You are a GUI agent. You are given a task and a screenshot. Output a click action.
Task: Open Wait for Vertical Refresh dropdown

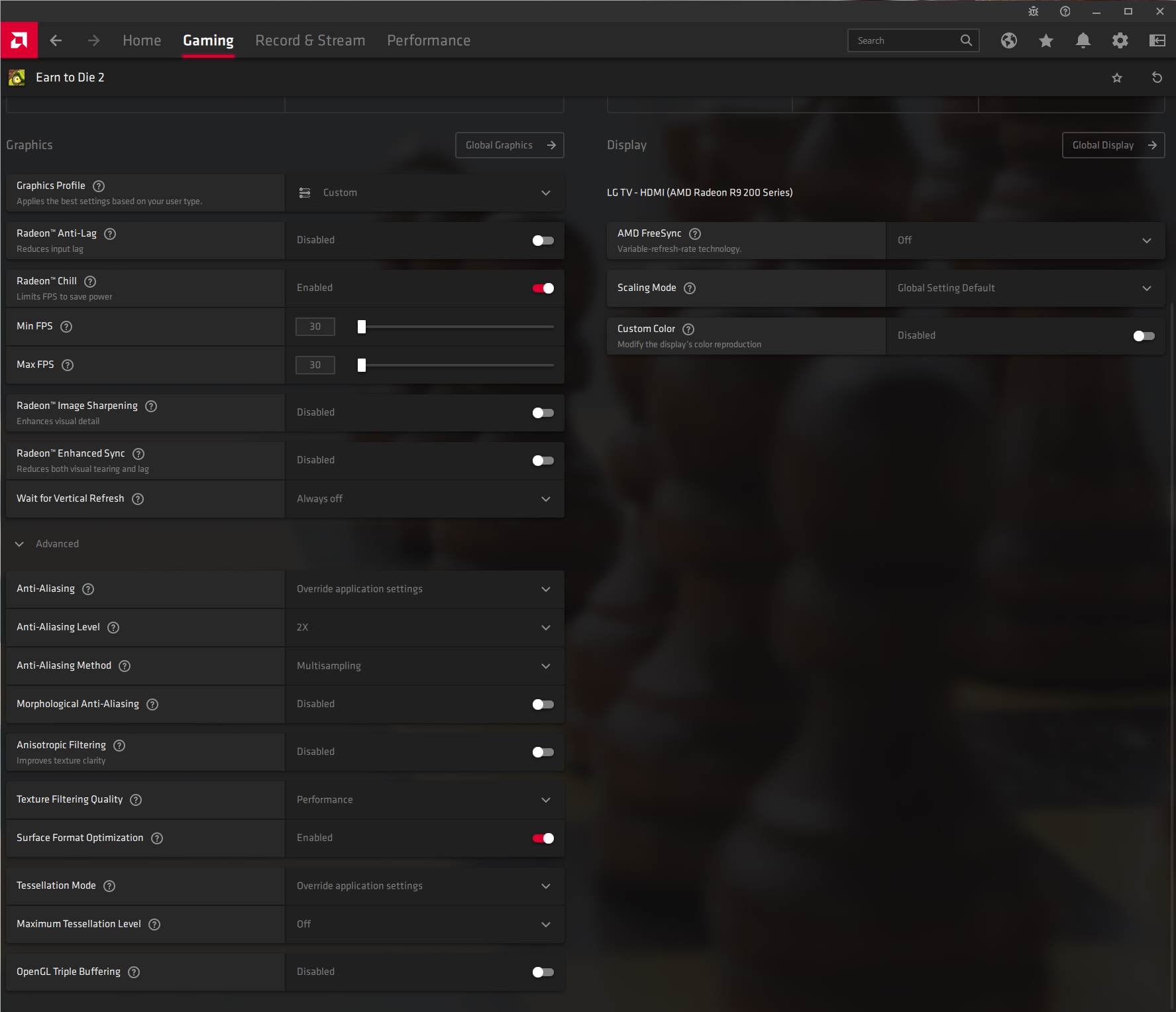tap(425, 499)
